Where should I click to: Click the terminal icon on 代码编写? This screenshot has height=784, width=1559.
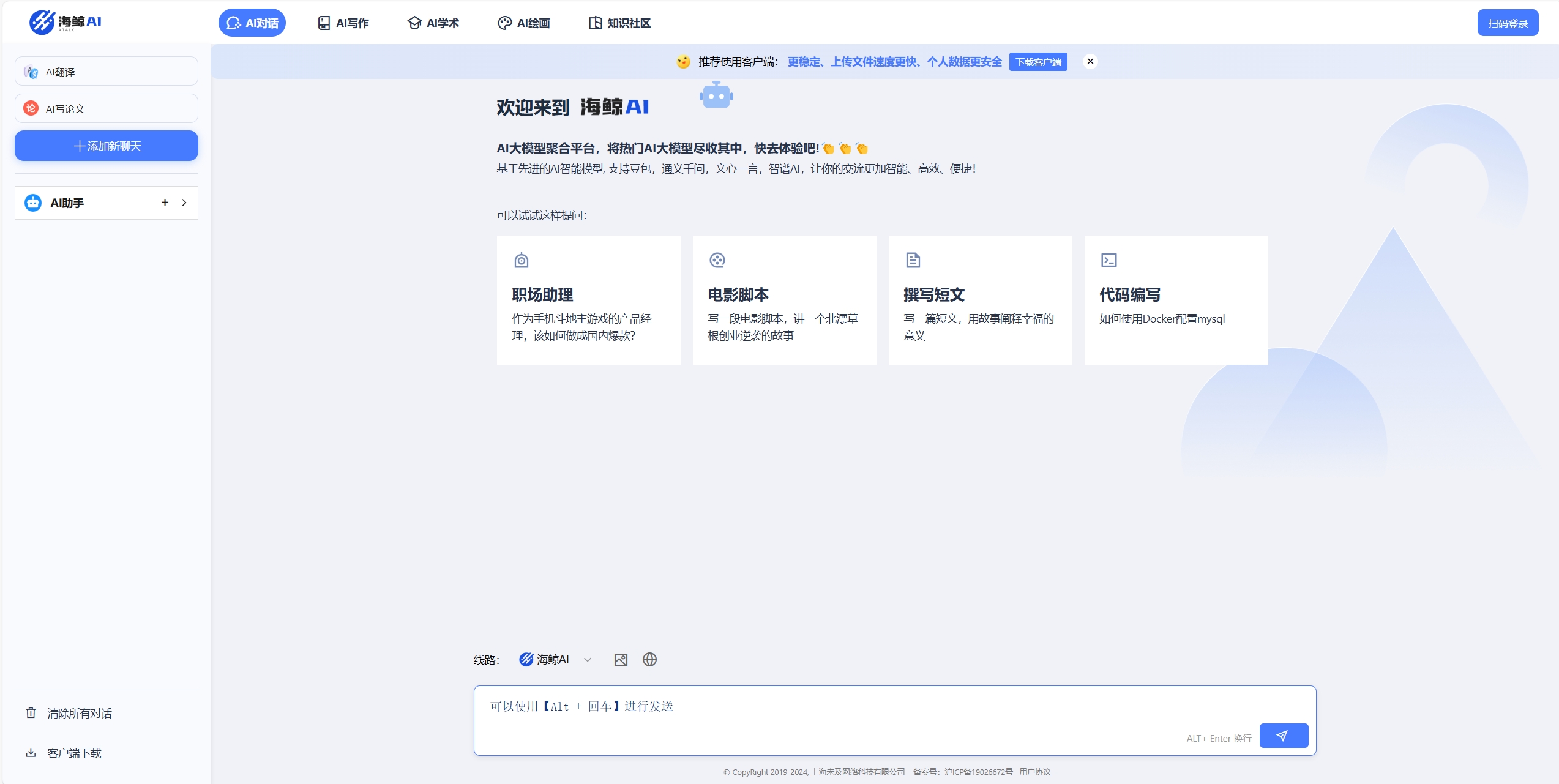click(x=1109, y=260)
